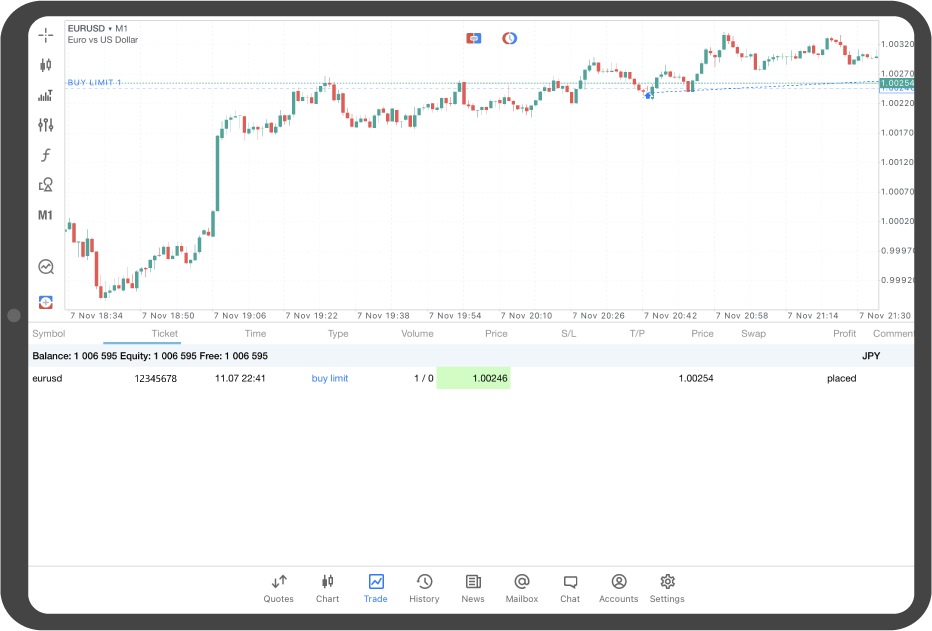Click the blue order arrow marker on chart

(x=648, y=95)
